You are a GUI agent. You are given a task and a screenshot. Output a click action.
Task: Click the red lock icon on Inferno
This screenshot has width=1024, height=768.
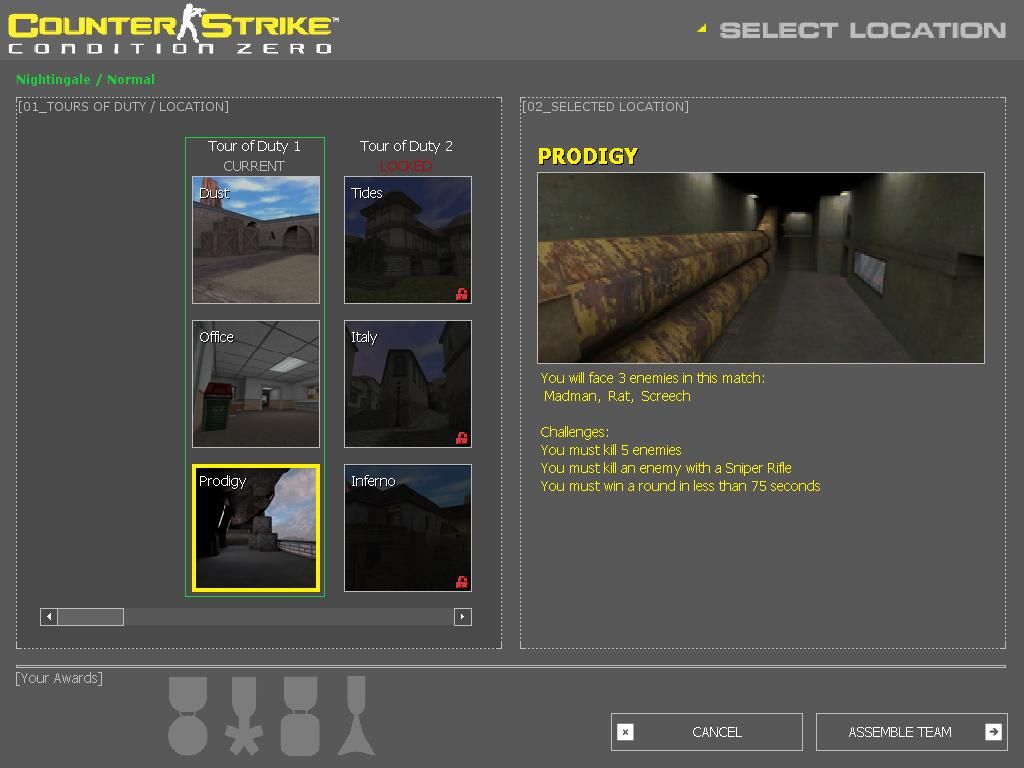[462, 582]
